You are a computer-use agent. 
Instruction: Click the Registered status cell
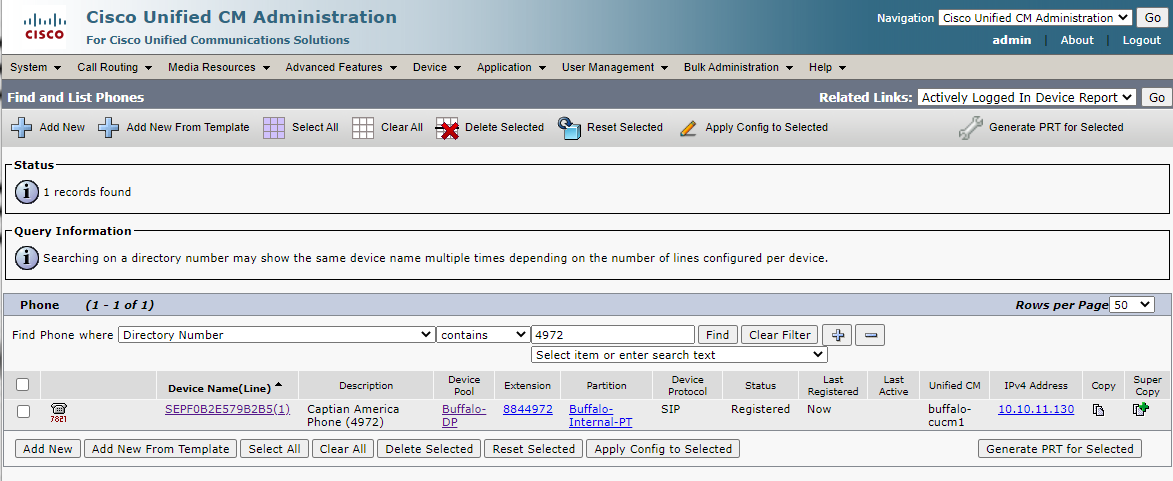click(760, 409)
